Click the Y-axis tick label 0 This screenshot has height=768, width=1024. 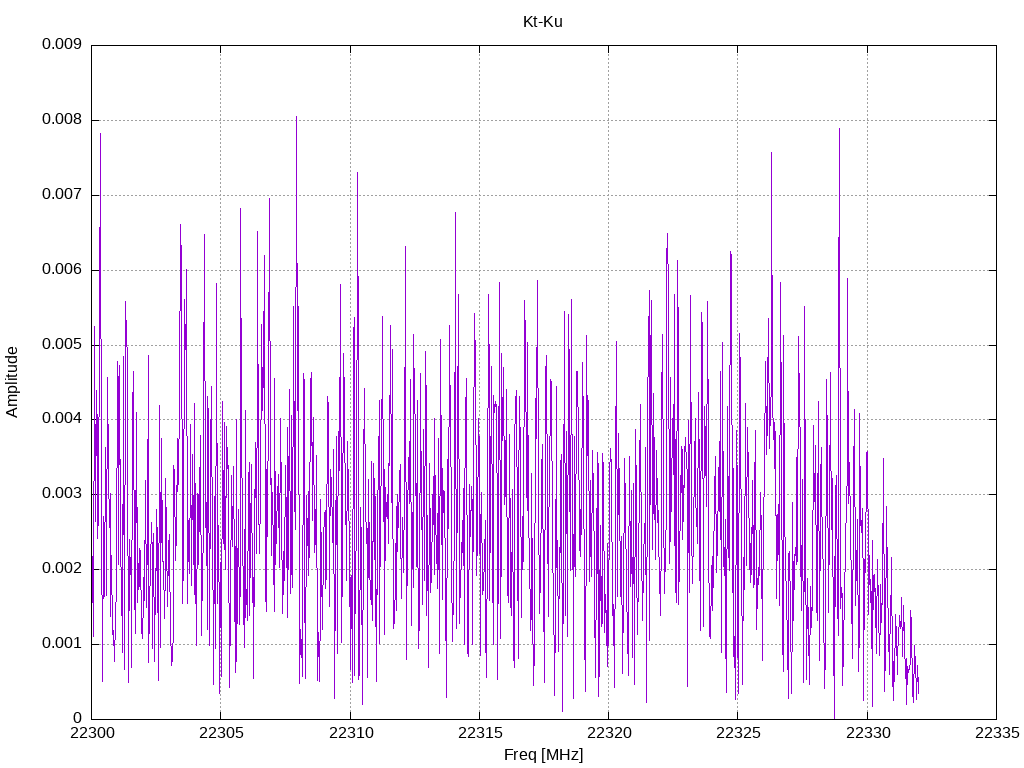point(78,718)
